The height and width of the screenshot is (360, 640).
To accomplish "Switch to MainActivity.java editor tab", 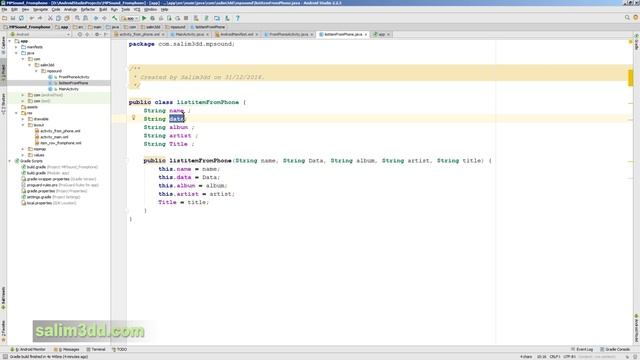I will click(x=189, y=35).
